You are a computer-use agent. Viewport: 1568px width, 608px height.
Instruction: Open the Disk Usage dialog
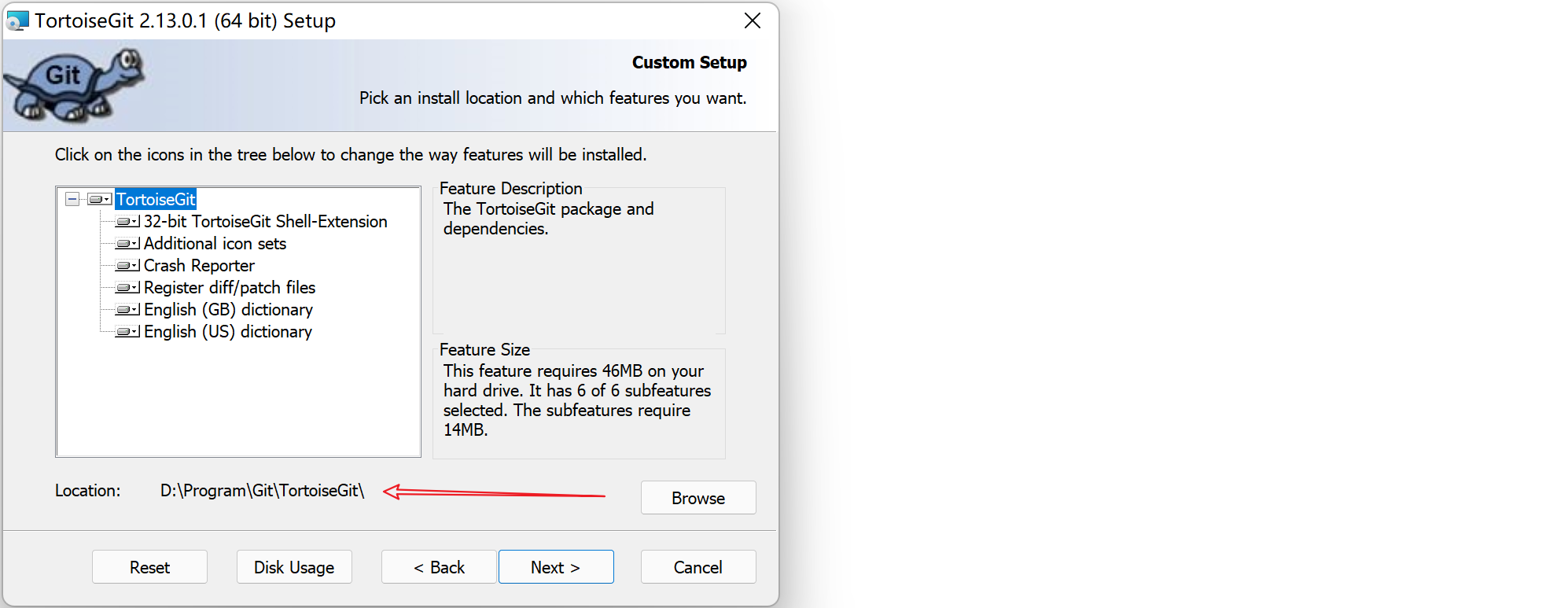coord(294,567)
